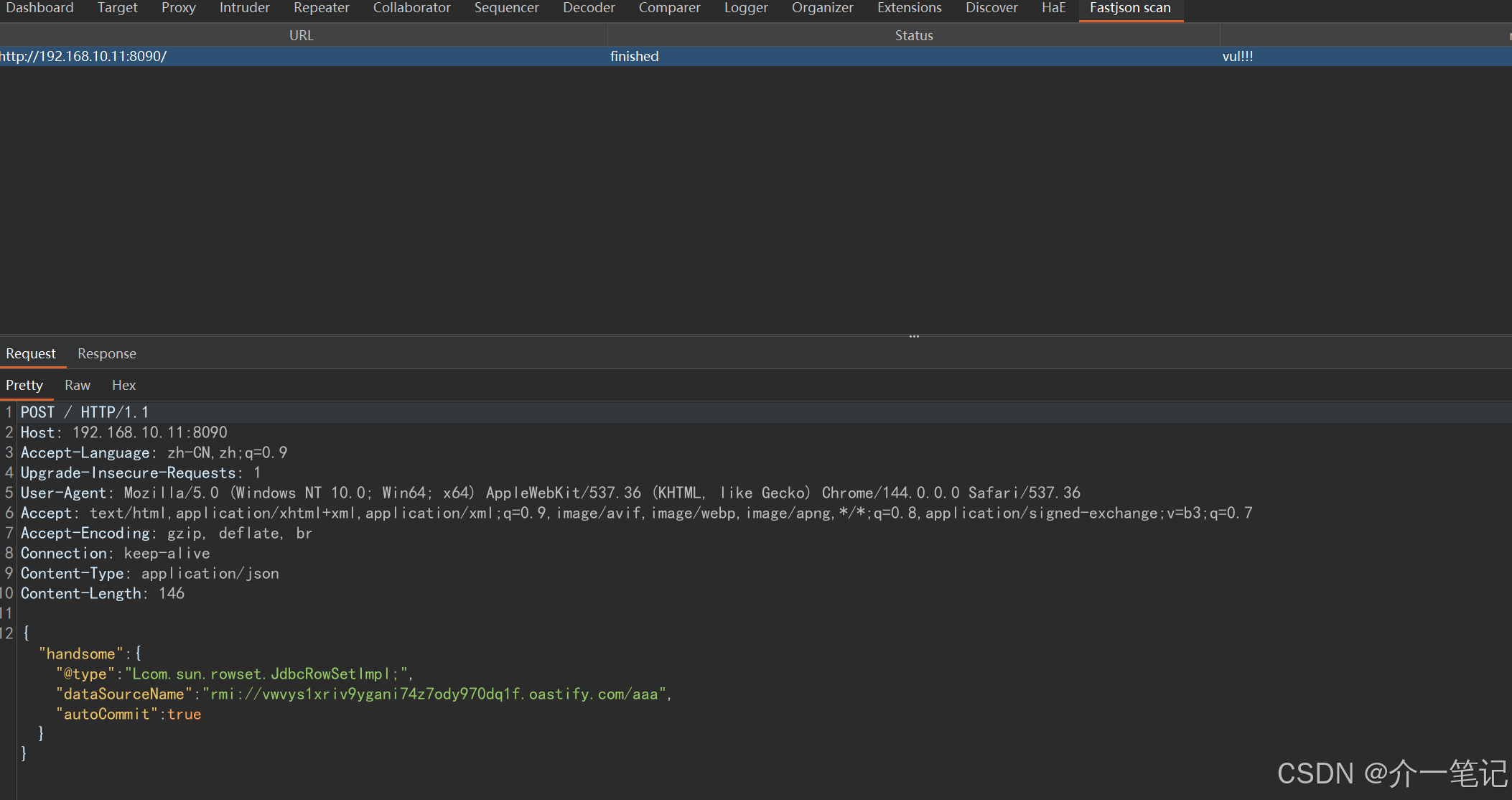Switch to the Target tab
Image resolution: width=1512 pixels, height=800 pixels.
pyautogui.click(x=117, y=8)
